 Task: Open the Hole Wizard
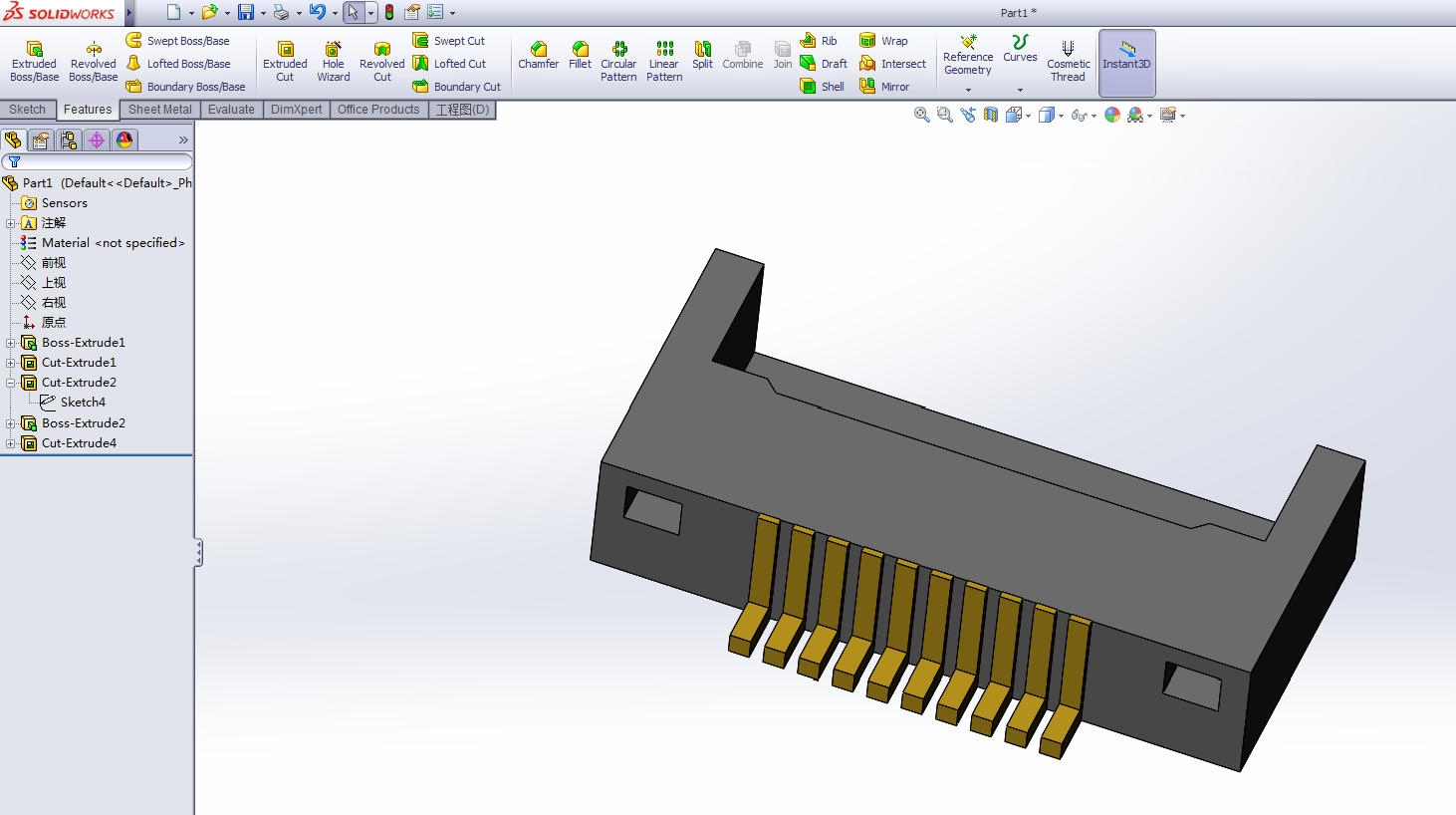[334, 62]
